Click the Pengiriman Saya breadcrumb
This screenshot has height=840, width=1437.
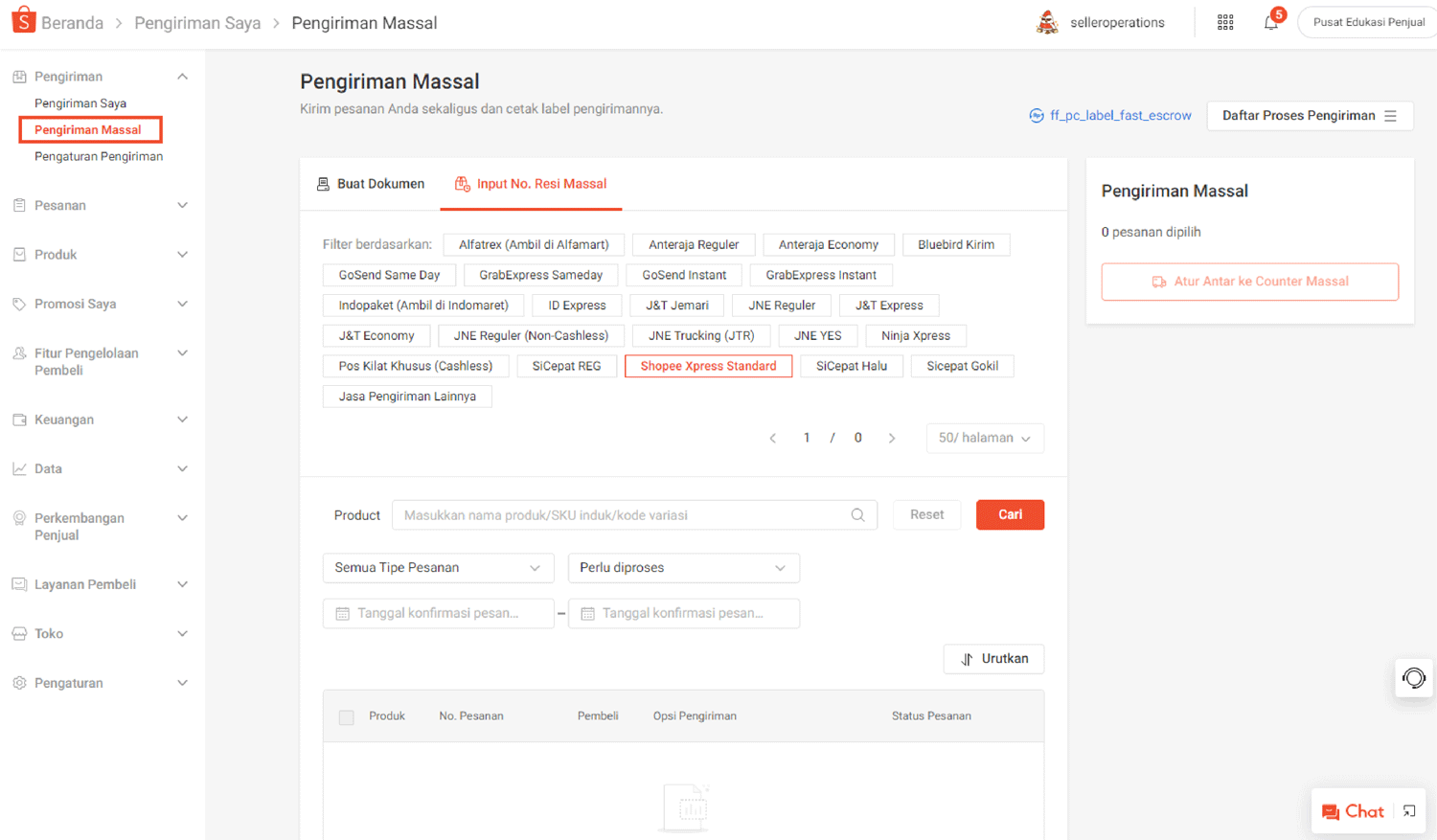197,23
